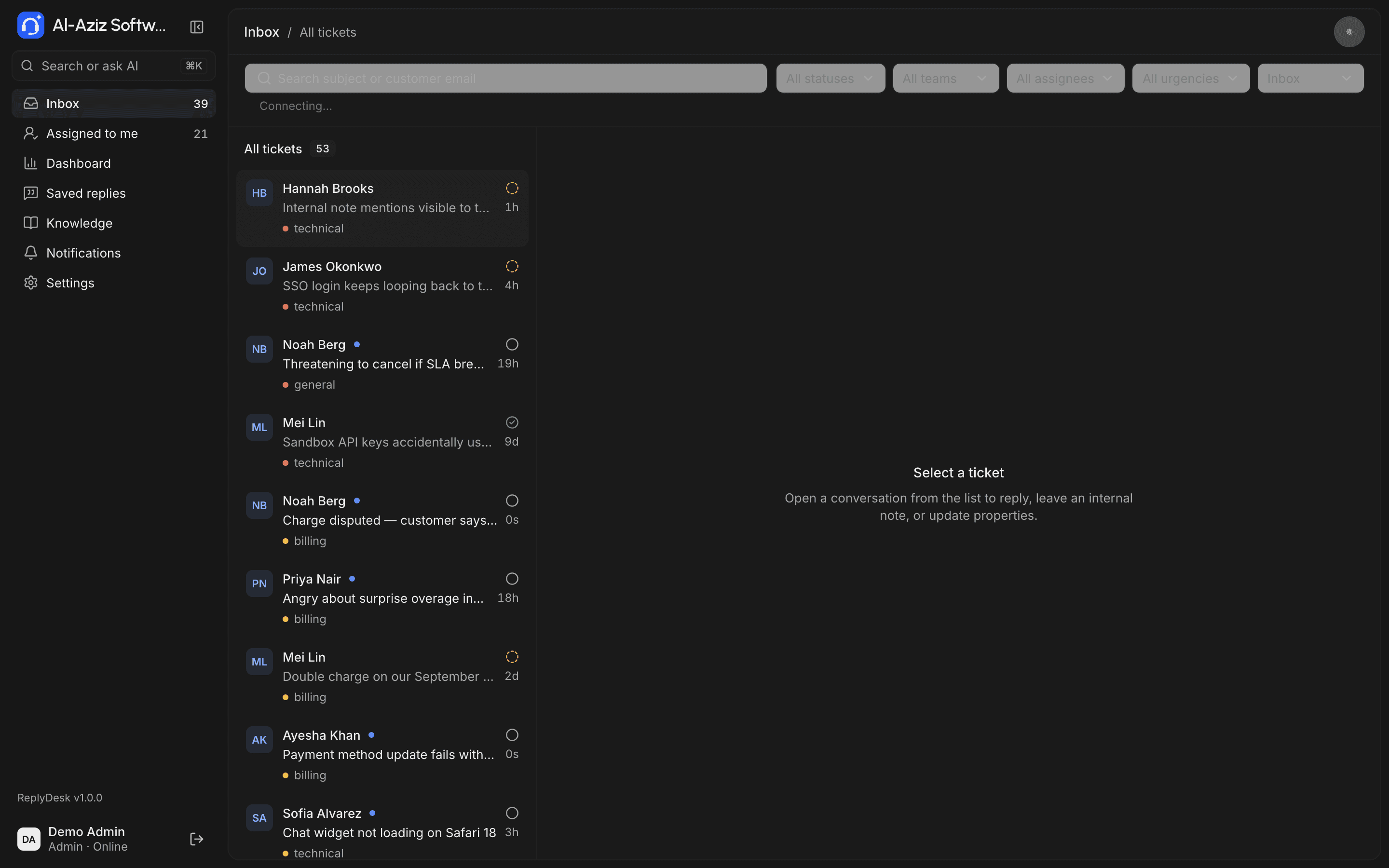
Task: Open Mei Lin Sandbox API keys ticket
Action: point(382,443)
